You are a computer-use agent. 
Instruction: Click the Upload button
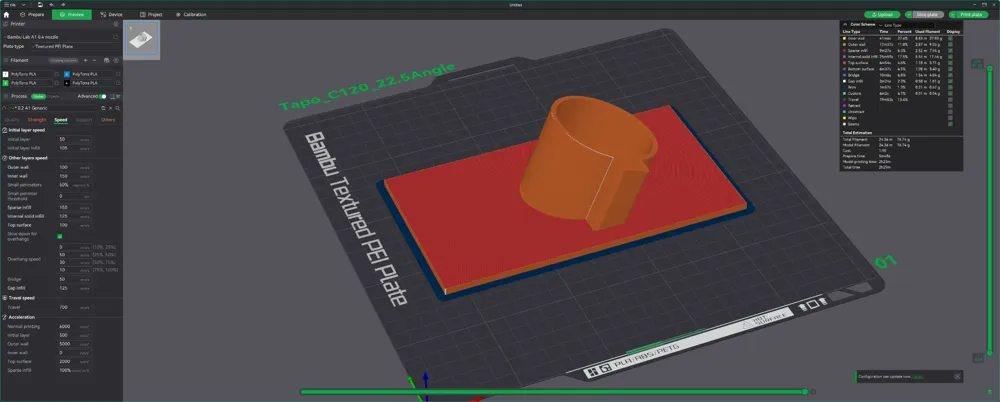coord(882,14)
